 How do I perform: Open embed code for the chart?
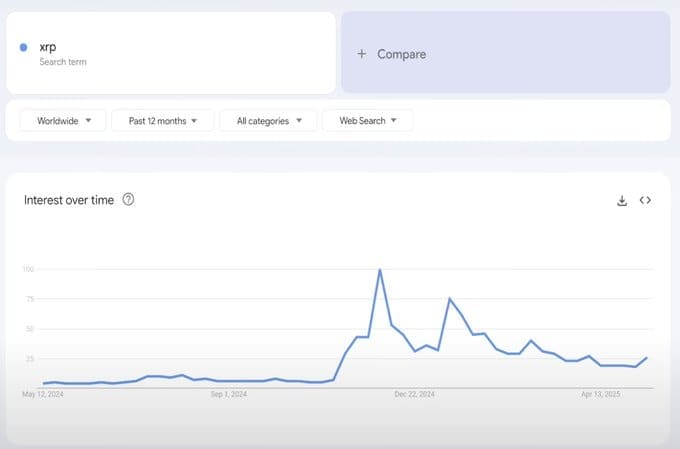[x=645, y=200]
